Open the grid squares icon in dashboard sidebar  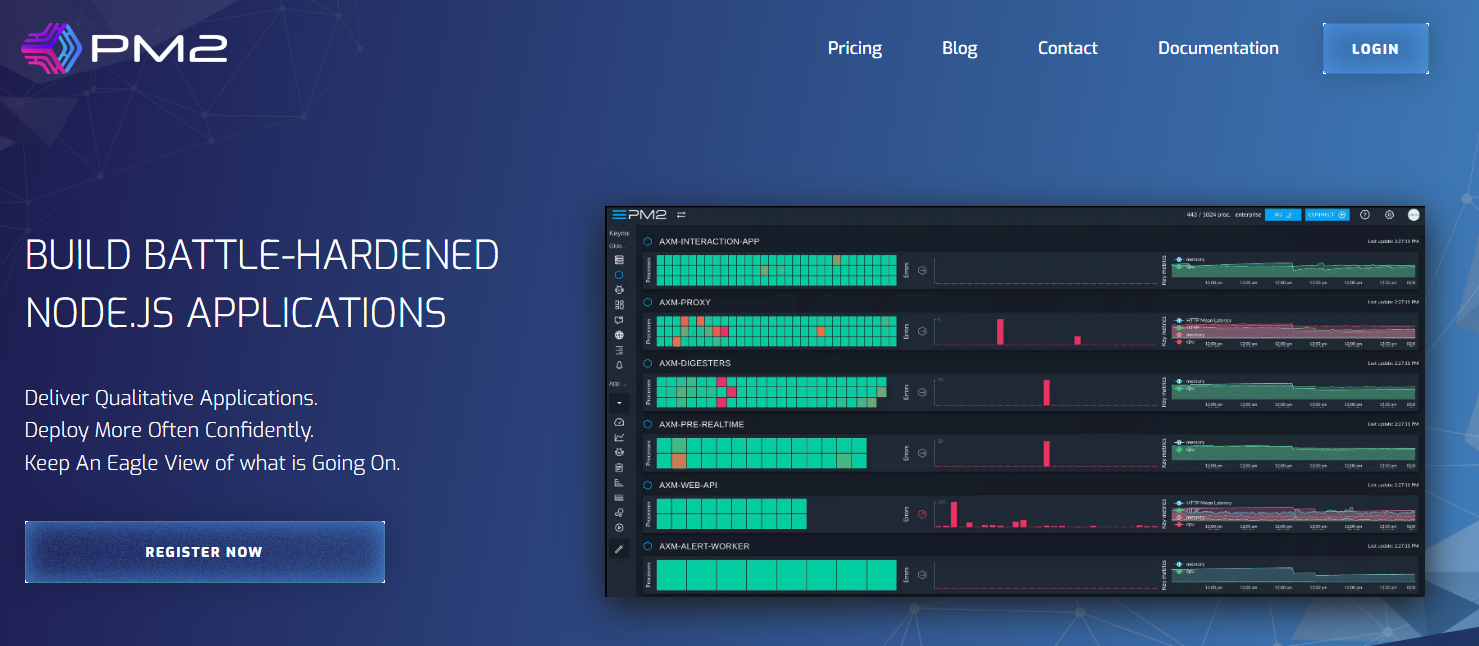click(x=619, y=305)
